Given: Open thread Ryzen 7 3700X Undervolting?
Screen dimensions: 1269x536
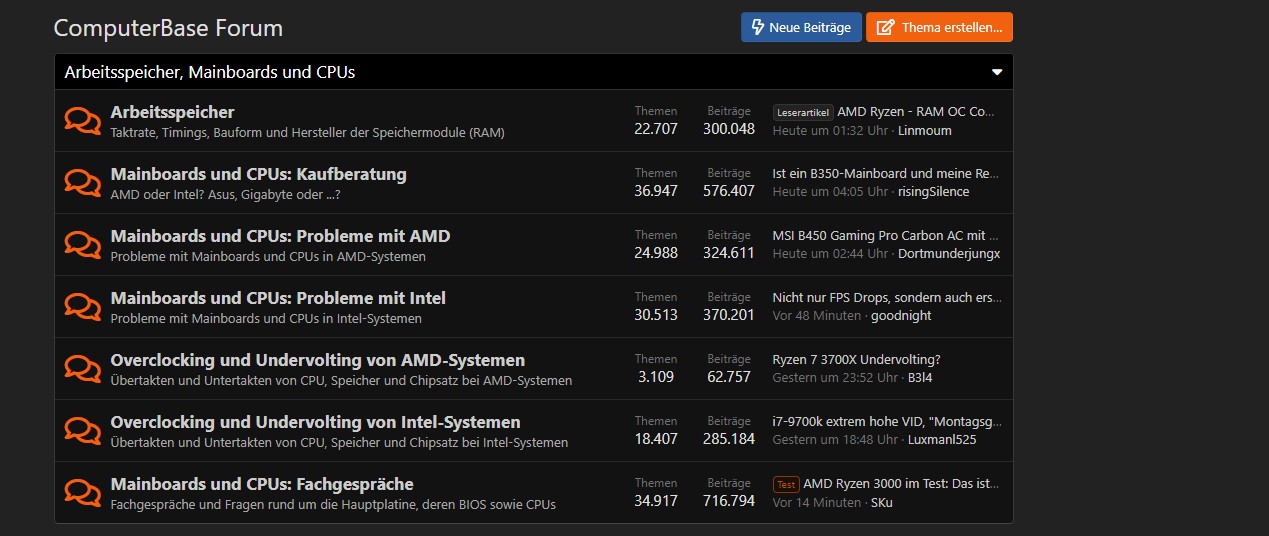Looking at the screenshot, I should tap(857, 360).
